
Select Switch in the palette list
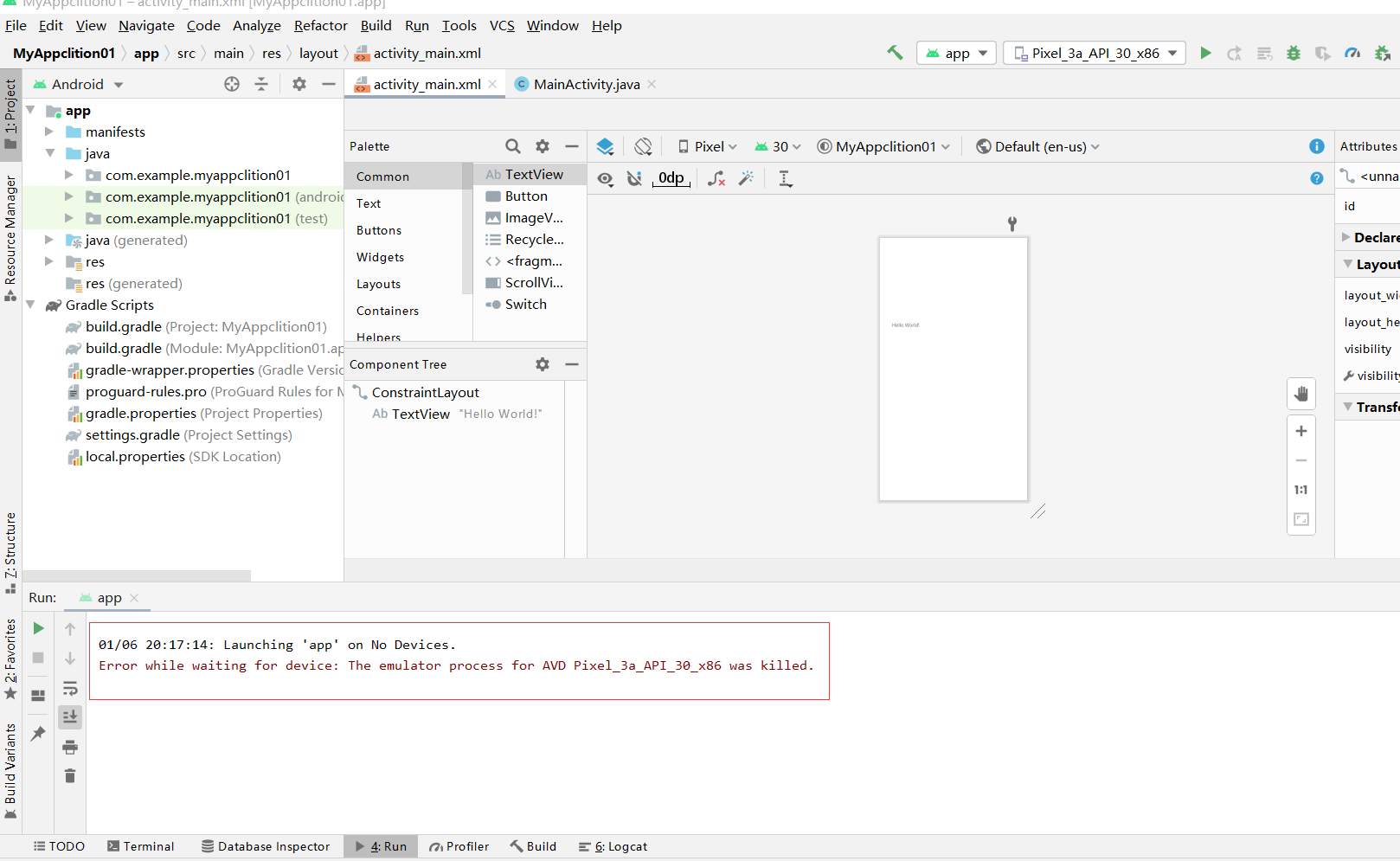525,305
